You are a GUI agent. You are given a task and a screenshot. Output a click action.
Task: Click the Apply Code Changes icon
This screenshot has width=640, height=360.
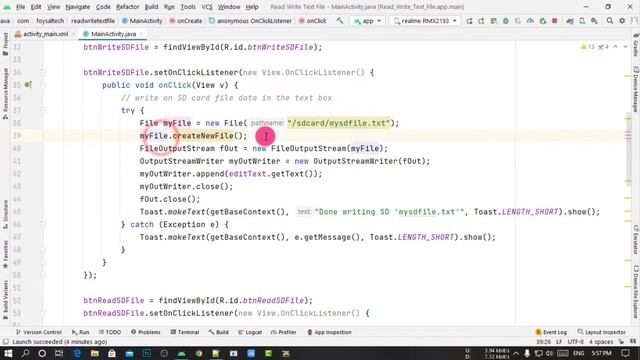click(x=493, y=21)
